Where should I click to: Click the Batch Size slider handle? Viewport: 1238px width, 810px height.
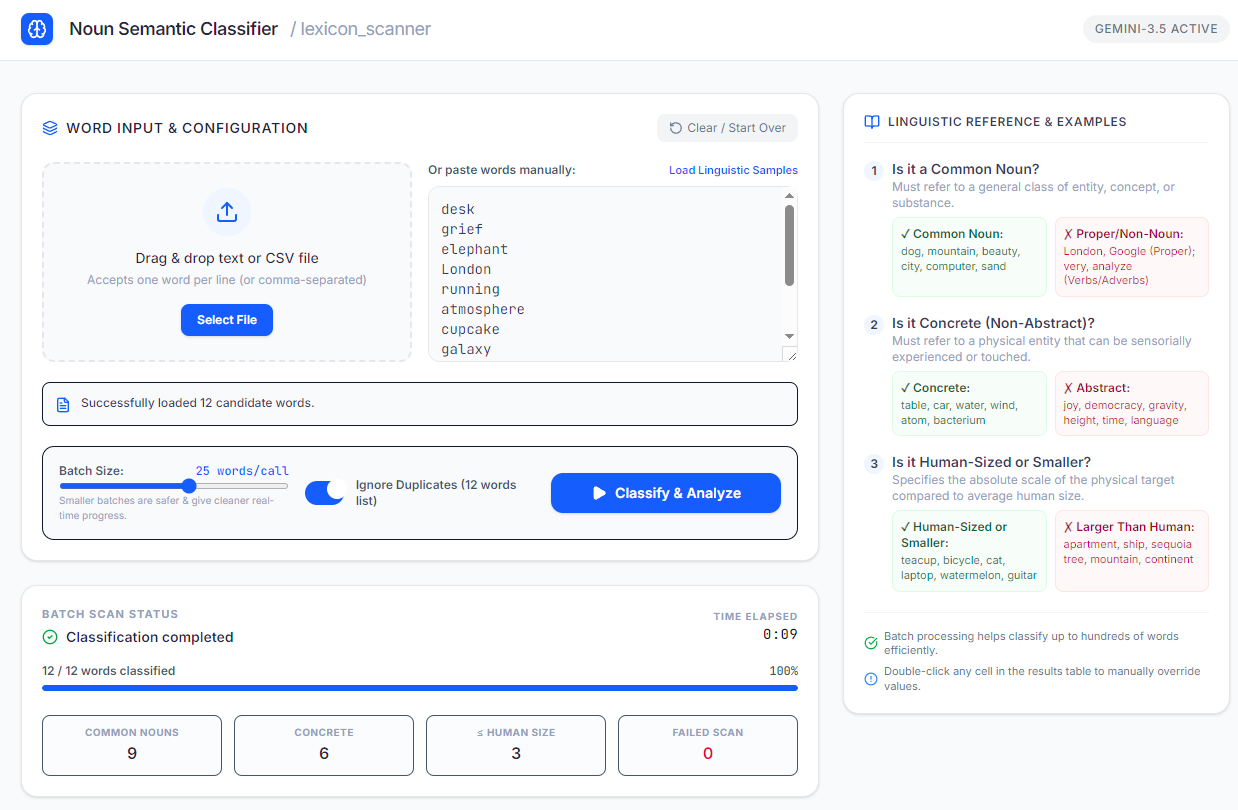(x=189, y=486)
